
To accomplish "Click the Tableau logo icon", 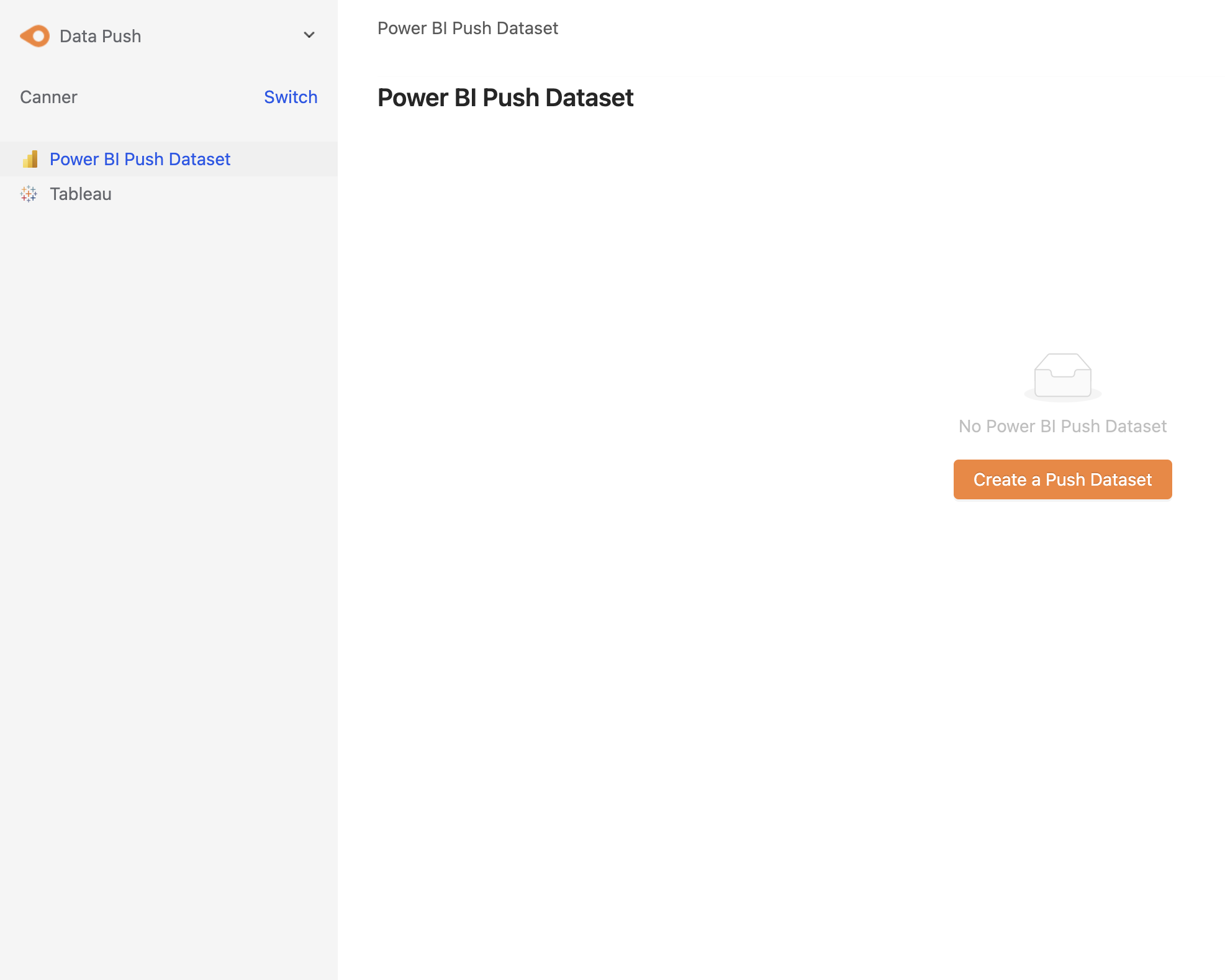I will tap(29, 194).
